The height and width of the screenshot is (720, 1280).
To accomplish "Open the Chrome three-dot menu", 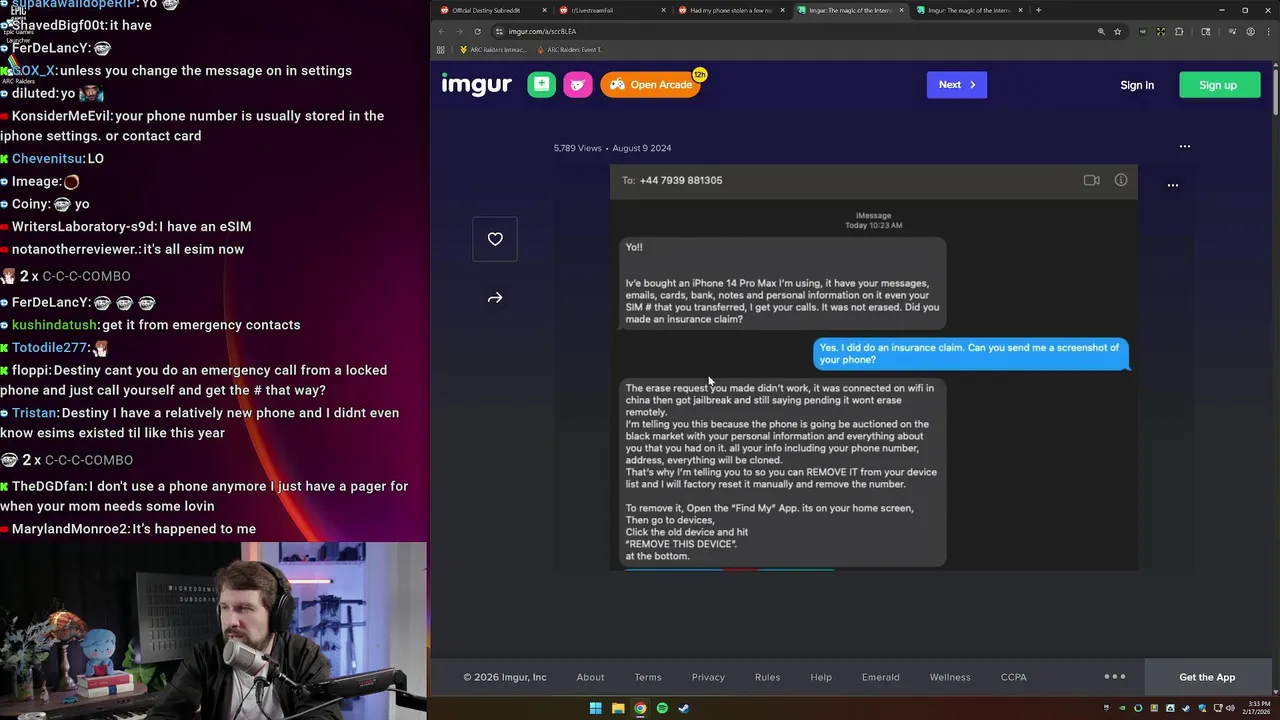I will pos(1268,31).
